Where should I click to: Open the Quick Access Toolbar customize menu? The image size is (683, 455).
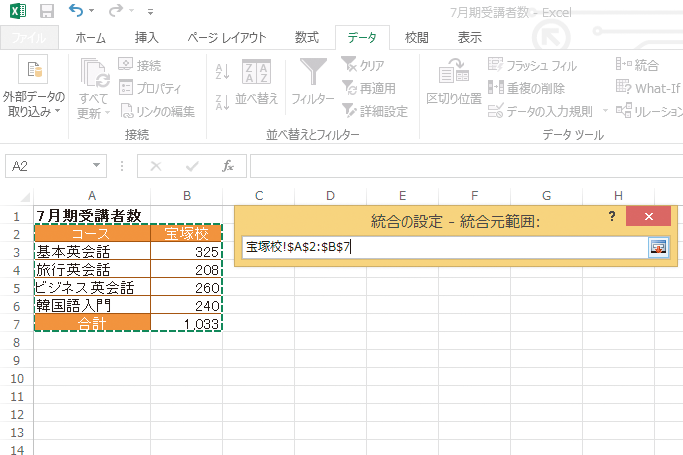150,12
